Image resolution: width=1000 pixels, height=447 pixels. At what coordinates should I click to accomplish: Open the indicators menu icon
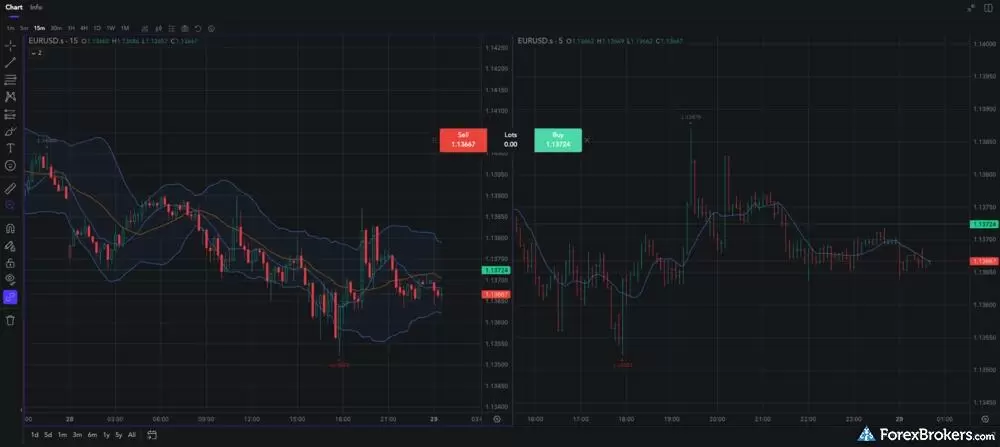(x=145, y=29)
